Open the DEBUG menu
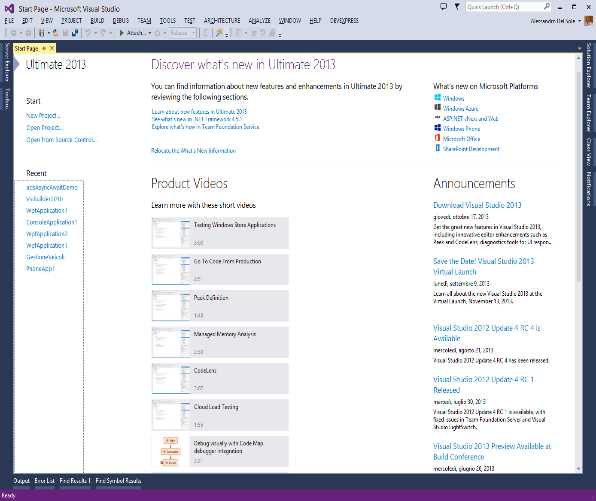 (x=120, y=21)
